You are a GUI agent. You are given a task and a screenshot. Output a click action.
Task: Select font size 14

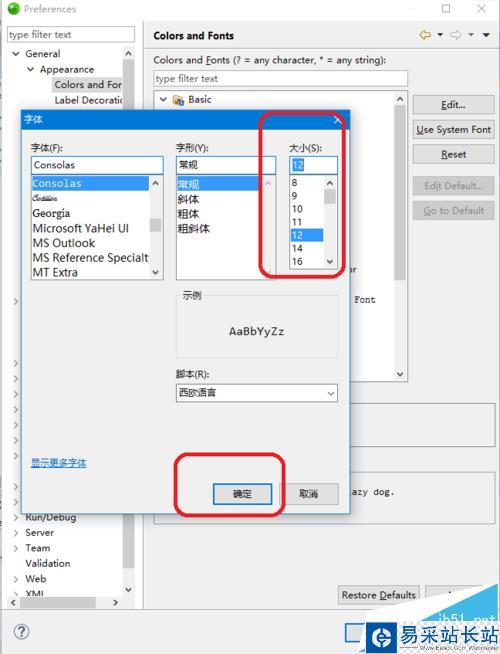tap(297, 249)
